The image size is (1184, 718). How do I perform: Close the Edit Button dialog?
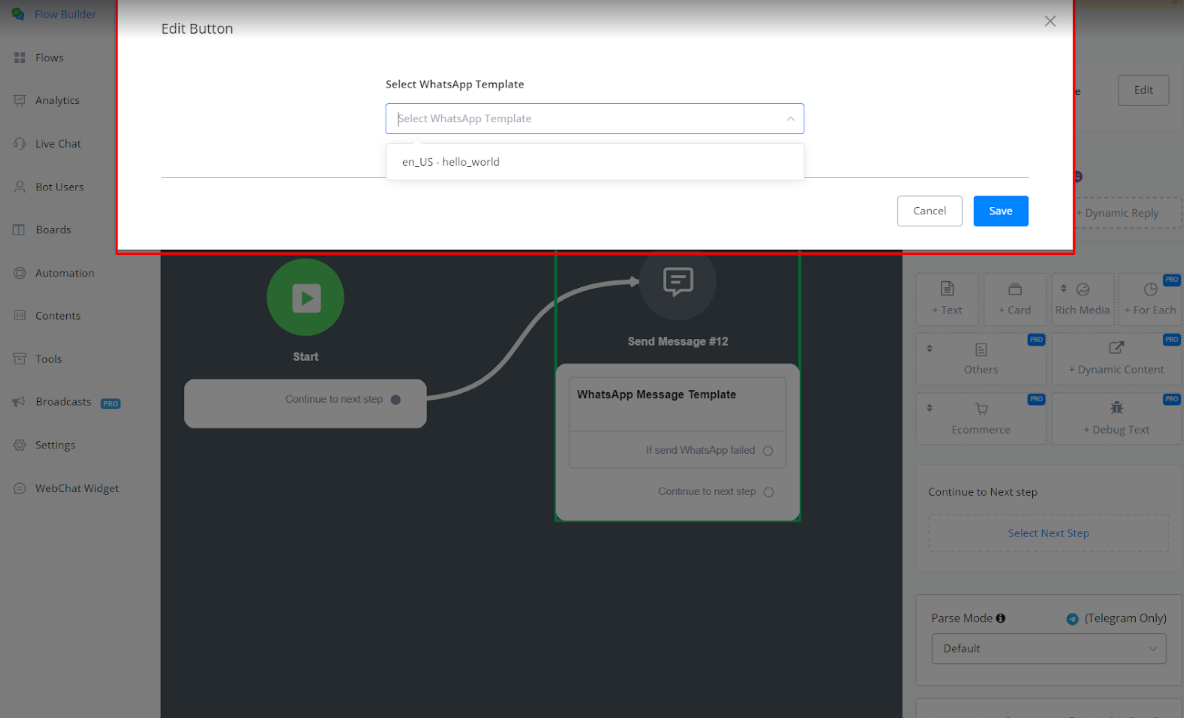[1049, 21]
